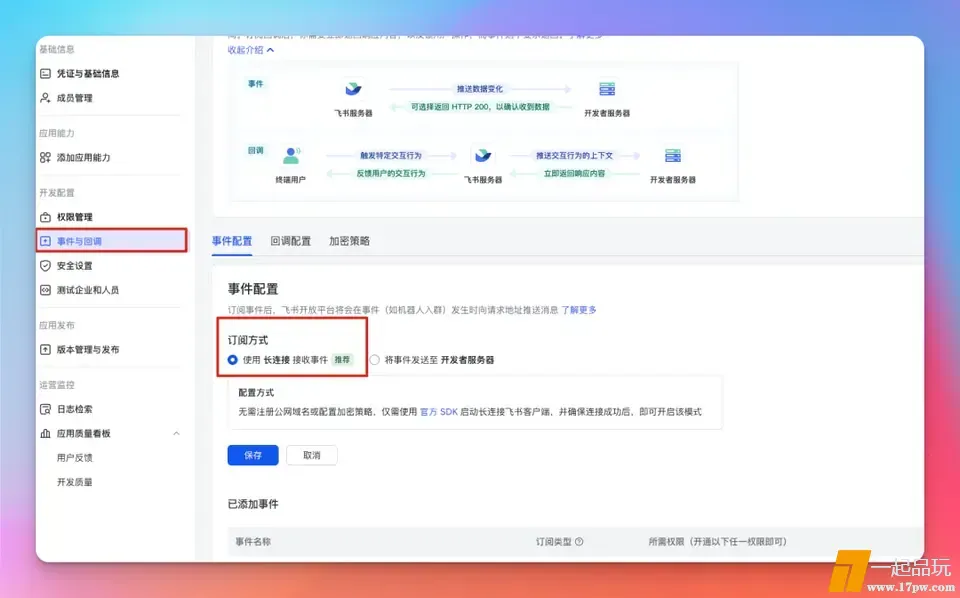Click the 取消 button
The height and width of the screenshot is (598, 960).
coord(311,455)
